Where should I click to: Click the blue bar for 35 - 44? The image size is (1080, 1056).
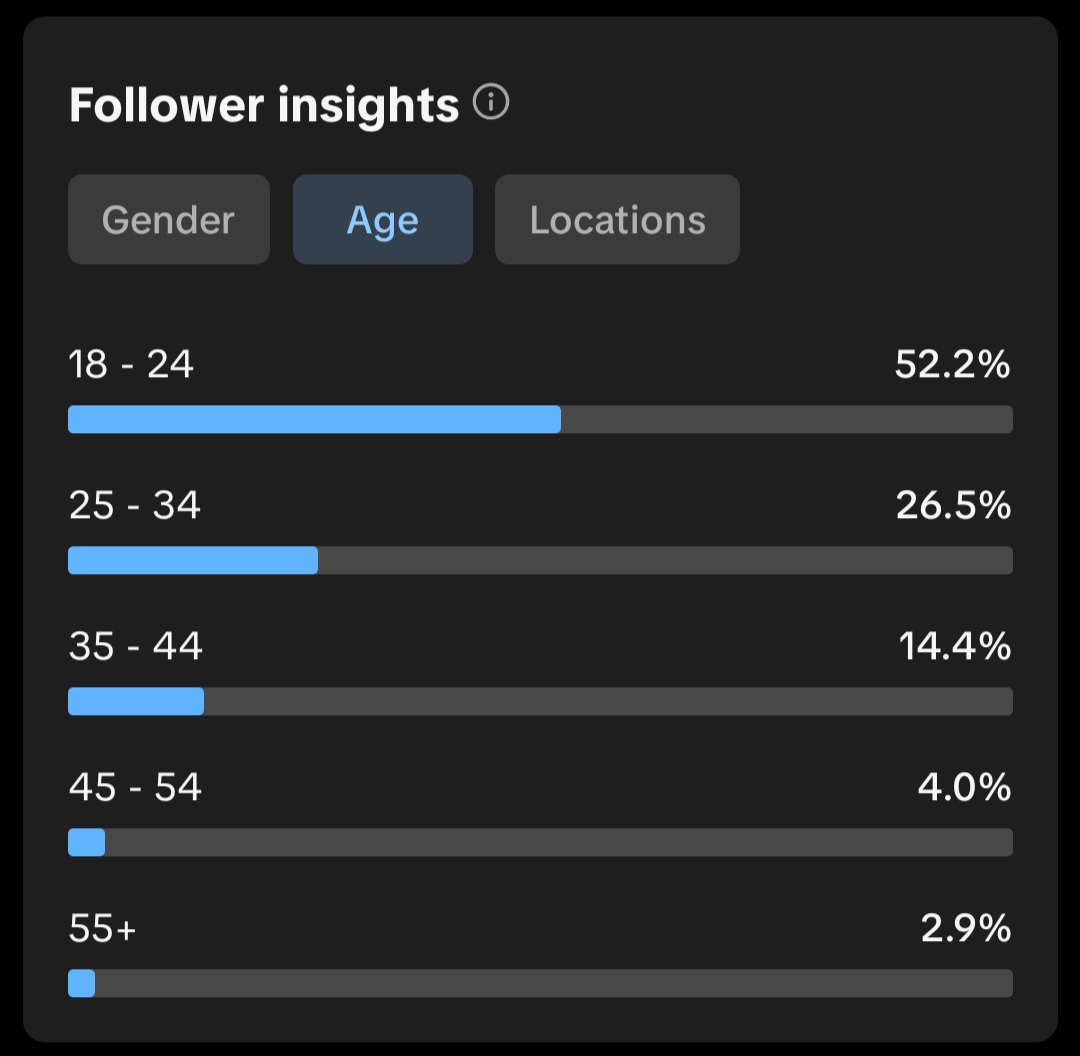click(x=136, y=701)
